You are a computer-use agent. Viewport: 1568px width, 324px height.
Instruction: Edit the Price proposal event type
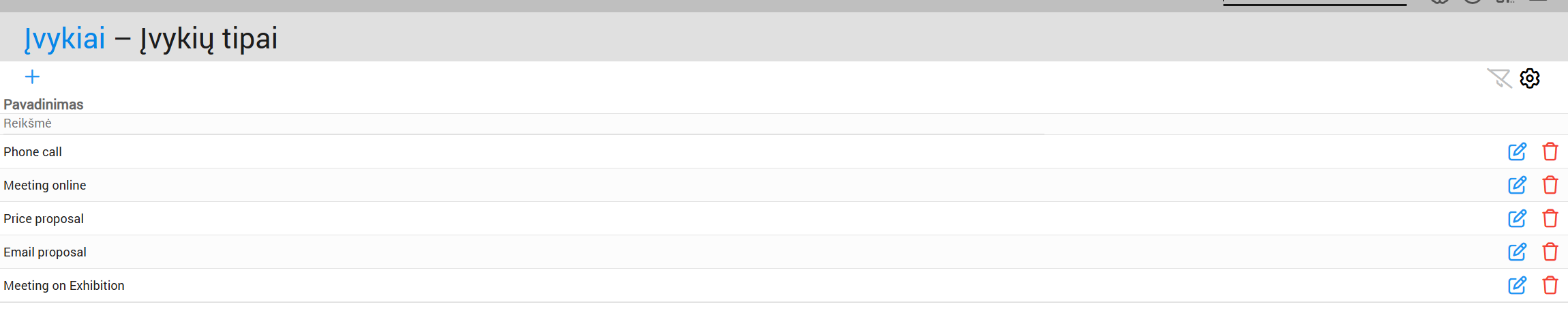[x=1517, y=218]
